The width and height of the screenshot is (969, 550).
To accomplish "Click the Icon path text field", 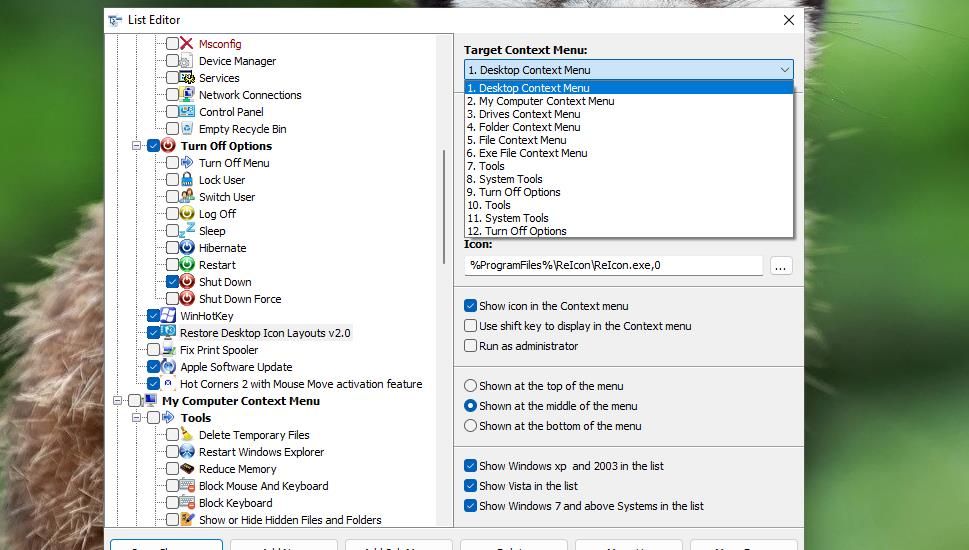I will coord(613,265).
